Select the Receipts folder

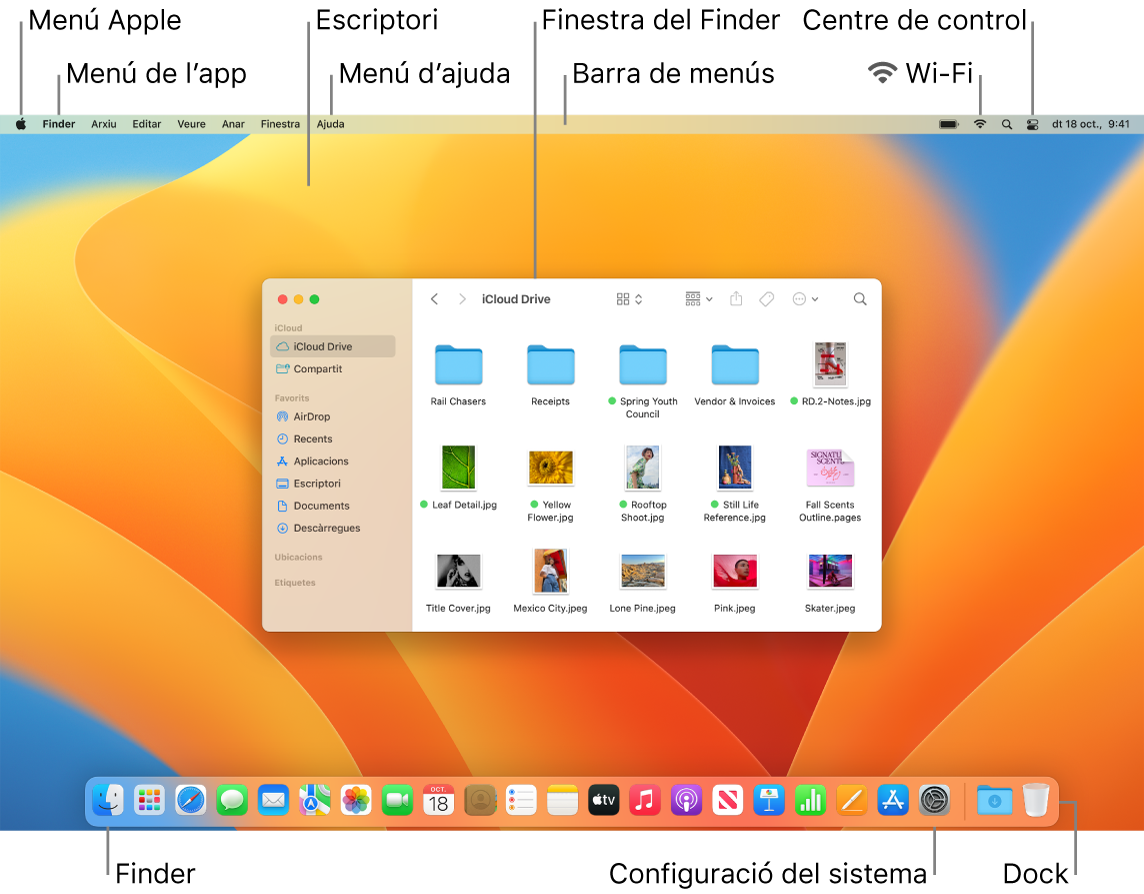[550, 374]
